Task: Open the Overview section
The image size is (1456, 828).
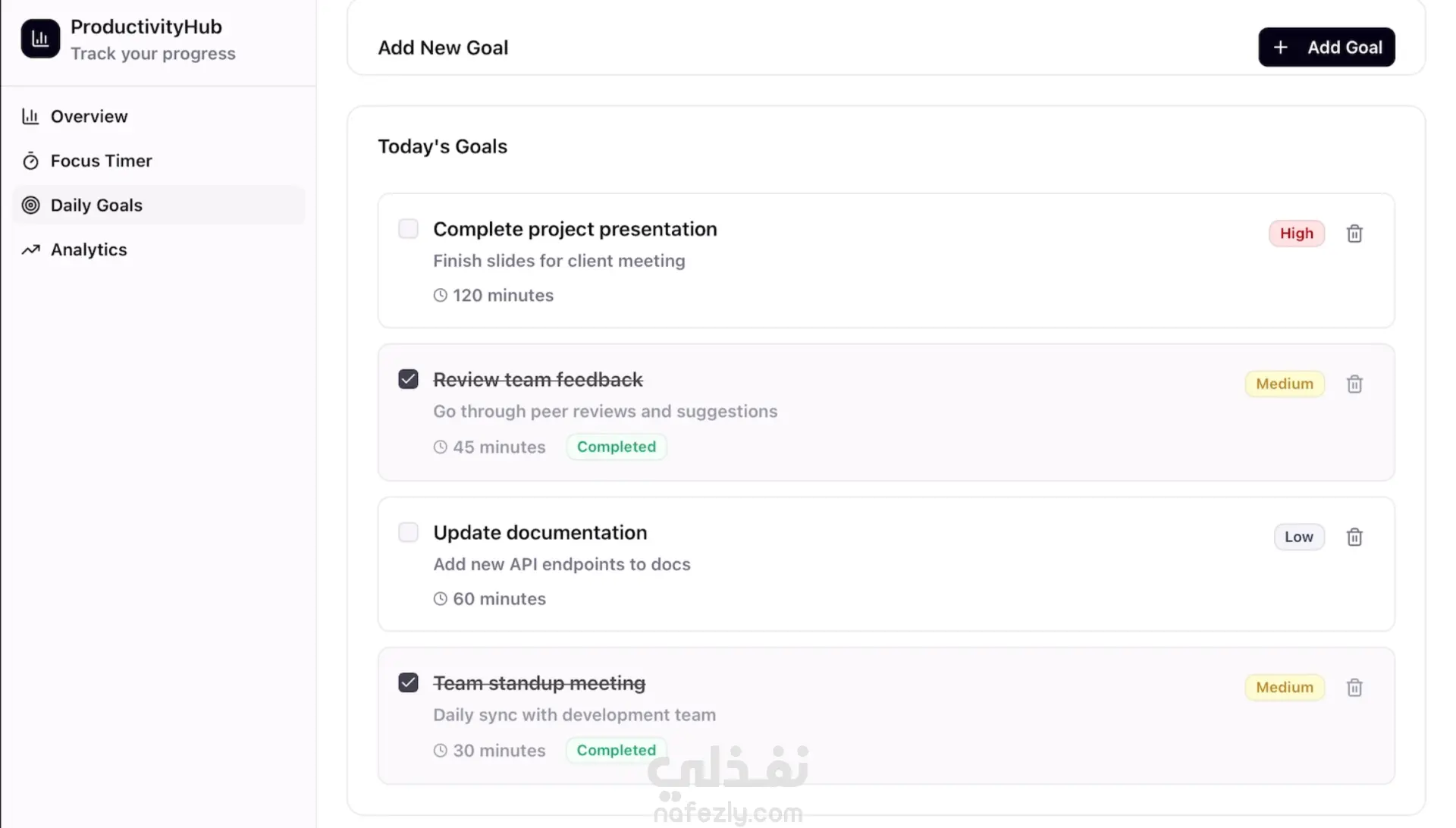Action: [x=89, y=116]
